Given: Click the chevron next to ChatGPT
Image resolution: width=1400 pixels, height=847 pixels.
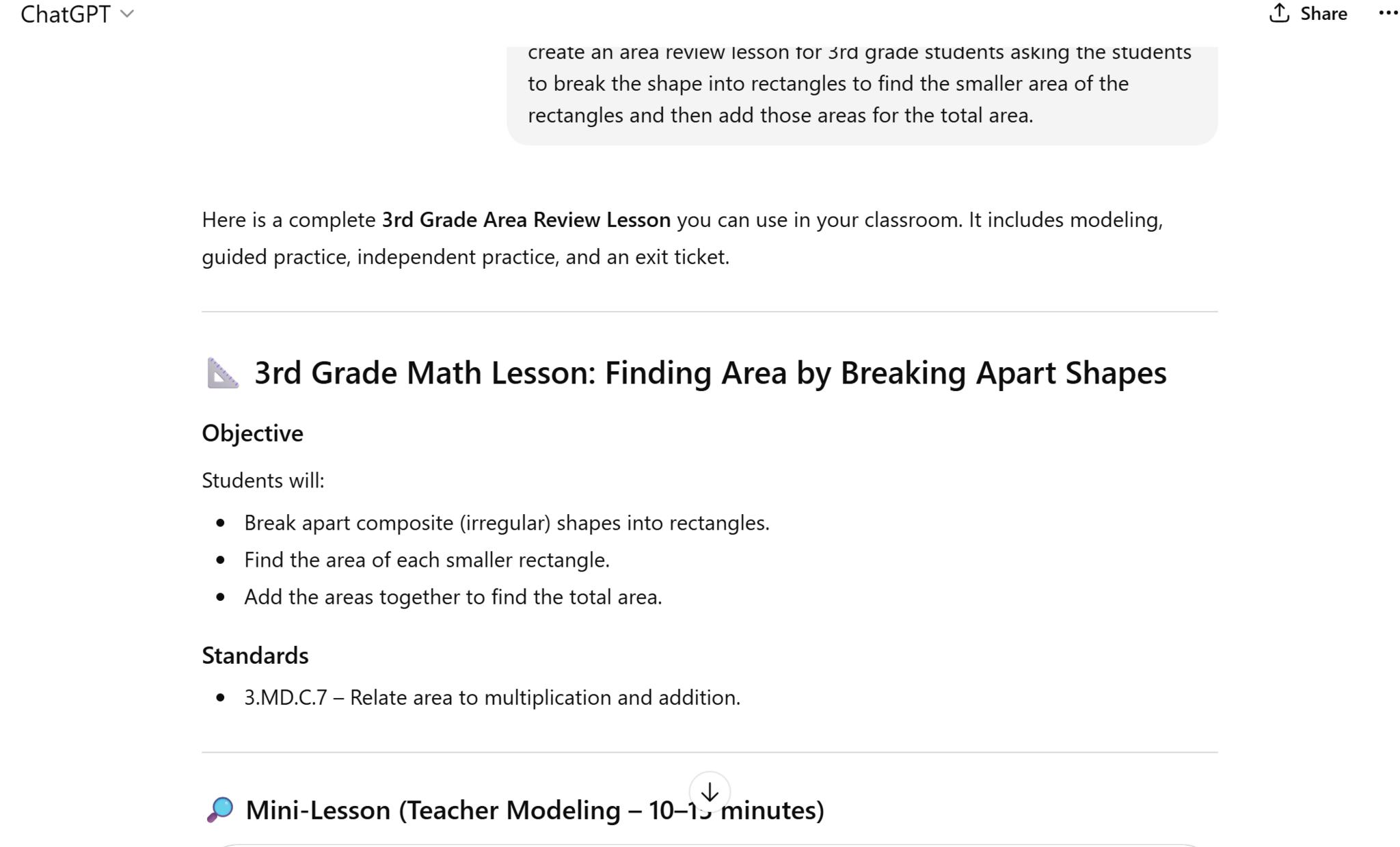Looking at the screenshot, I should pyautogui.click(x=127, y=14).
